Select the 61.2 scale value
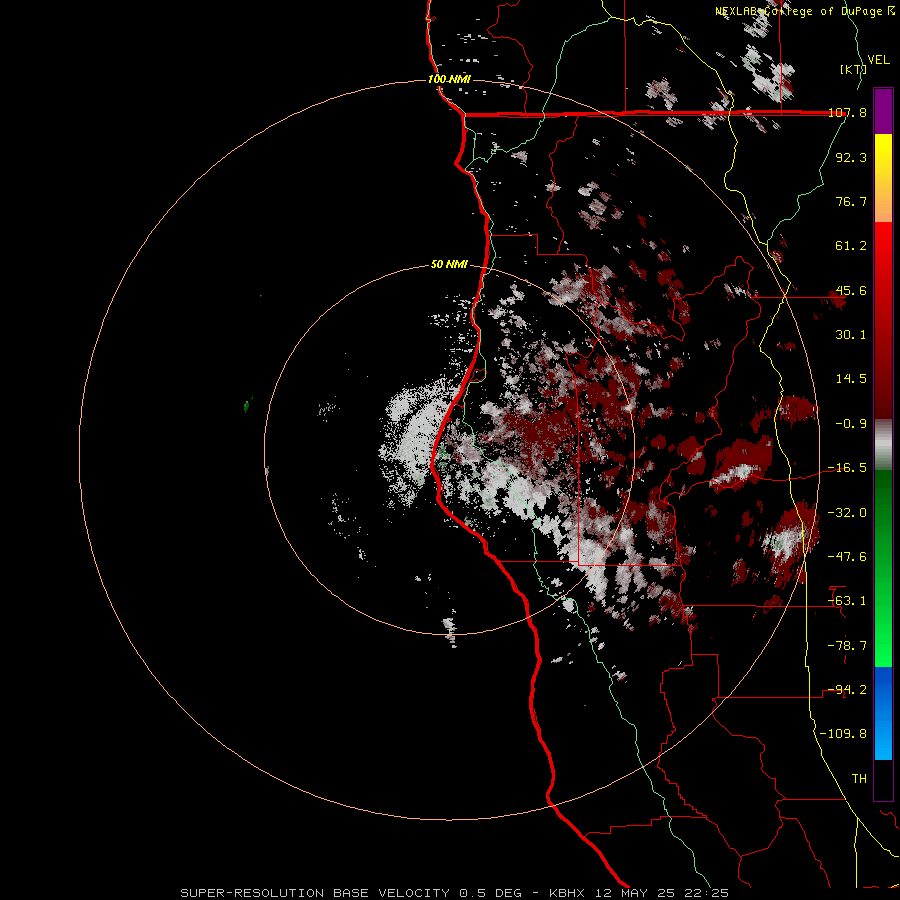900x900 pixels. coord(851,246)
